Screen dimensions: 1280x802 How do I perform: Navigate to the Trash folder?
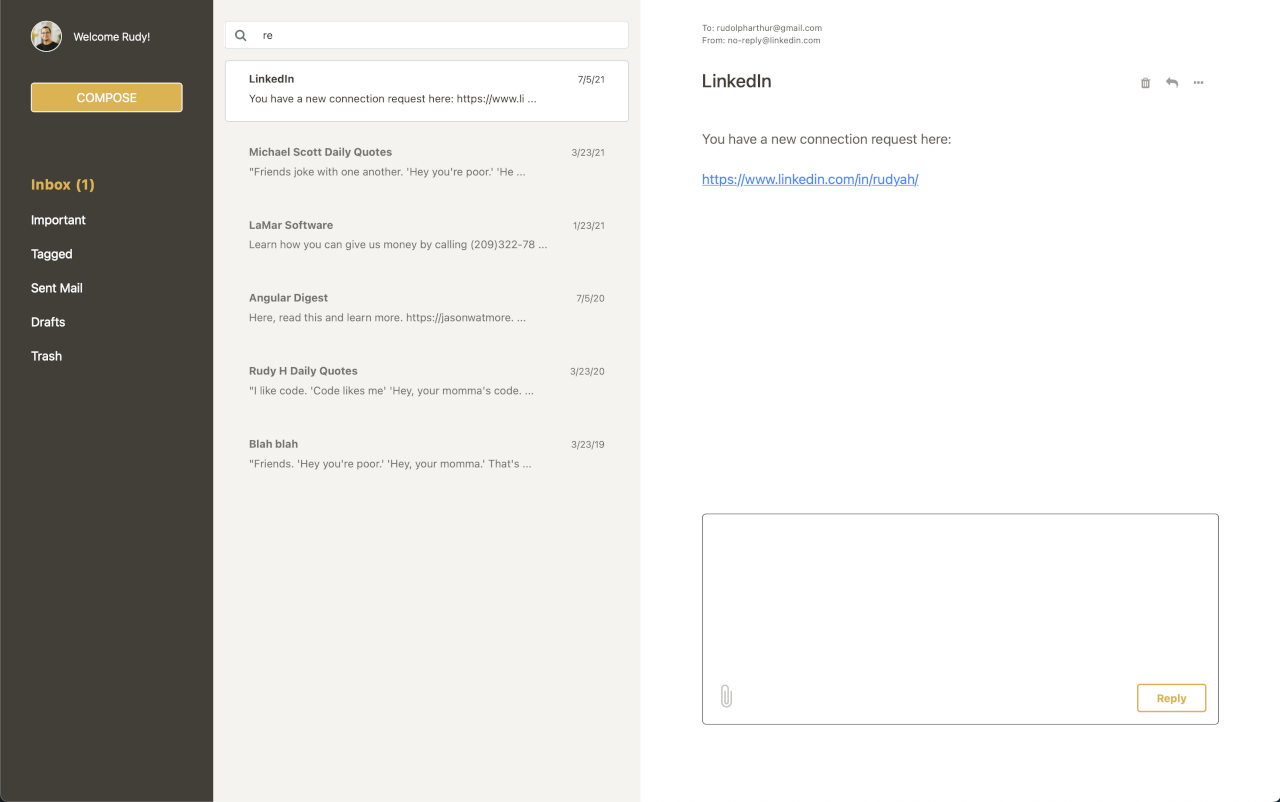click(46, 356)
